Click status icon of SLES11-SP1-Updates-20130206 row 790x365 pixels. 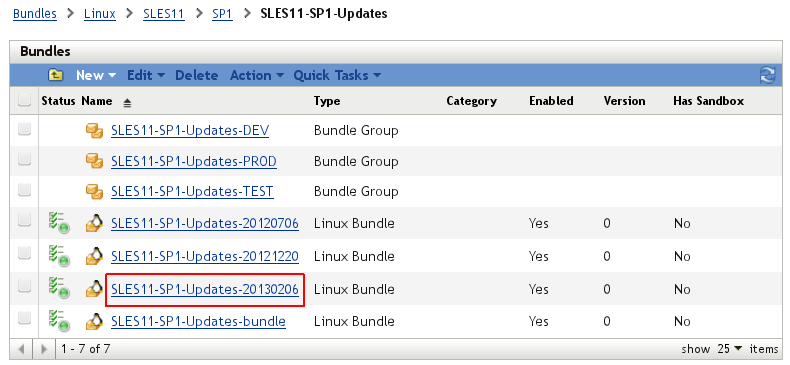pos(59,288)
